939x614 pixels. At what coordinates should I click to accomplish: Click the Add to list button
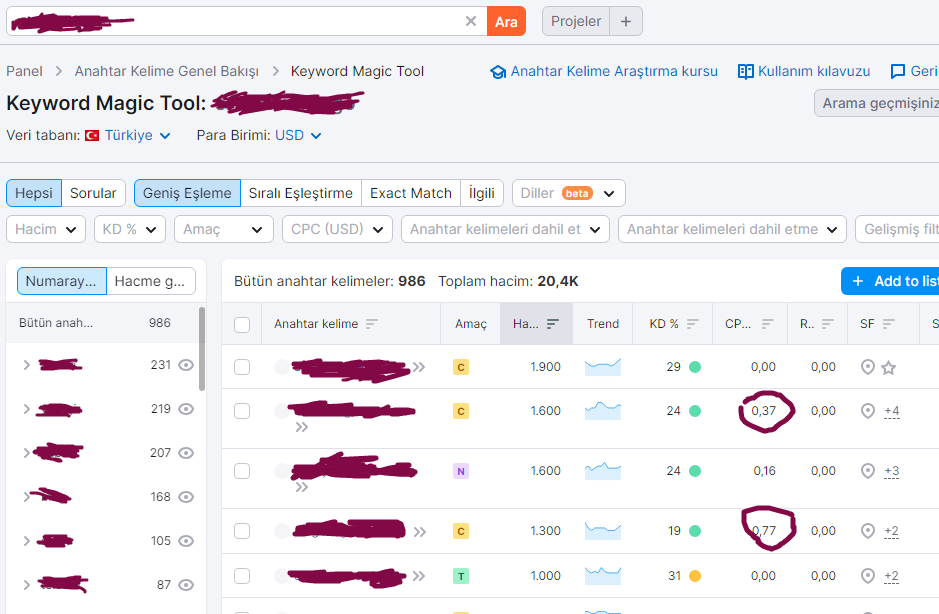point(890,281)
